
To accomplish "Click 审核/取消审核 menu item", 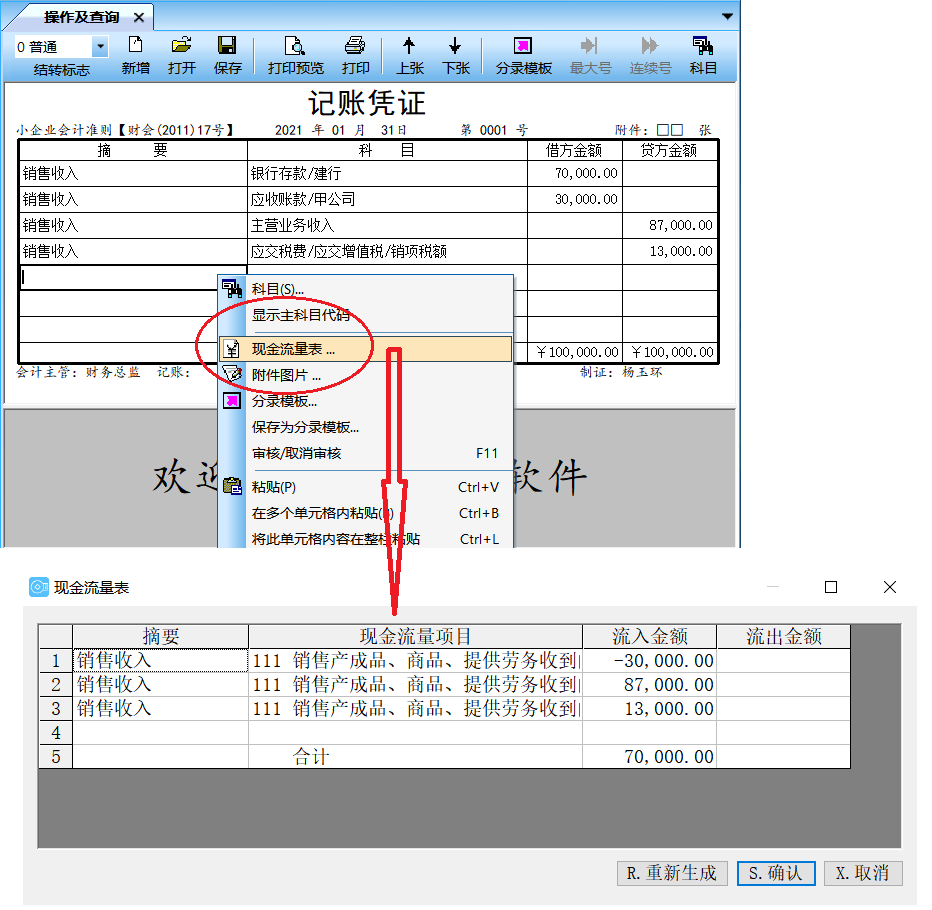I will tap(296, 453).
